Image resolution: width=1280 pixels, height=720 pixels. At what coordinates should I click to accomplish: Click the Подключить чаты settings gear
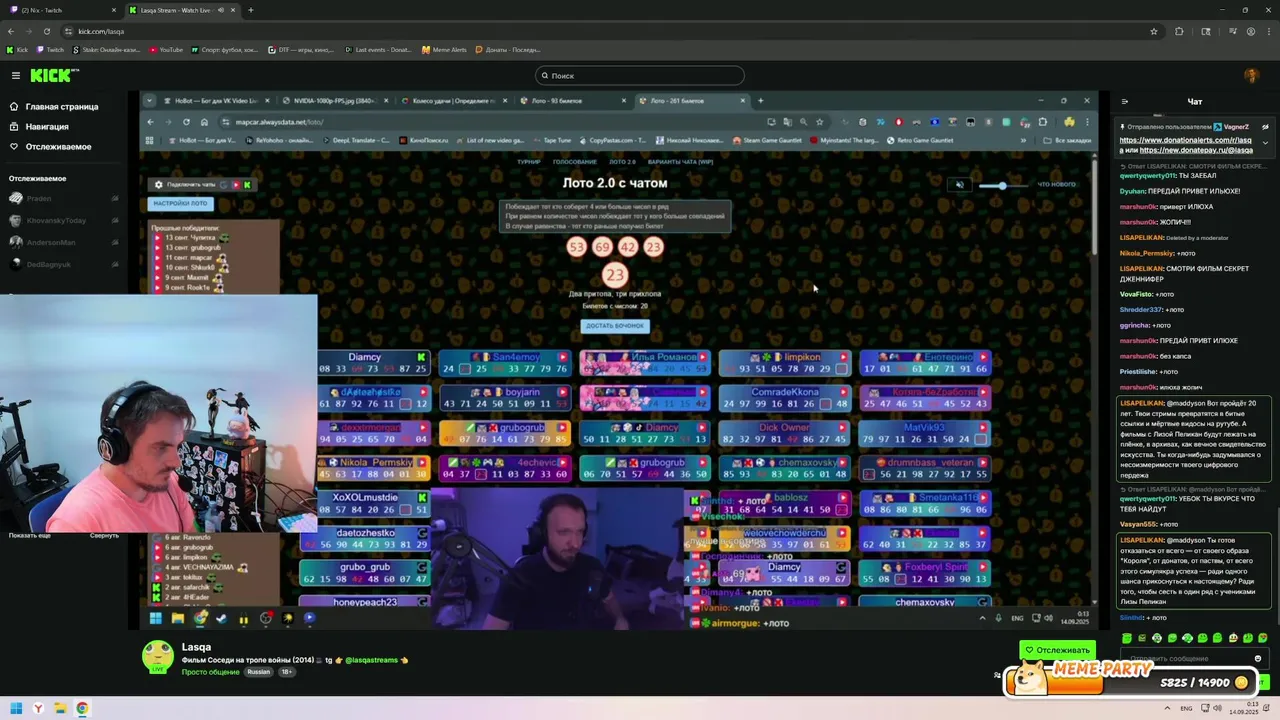click(x=158, y=184)
